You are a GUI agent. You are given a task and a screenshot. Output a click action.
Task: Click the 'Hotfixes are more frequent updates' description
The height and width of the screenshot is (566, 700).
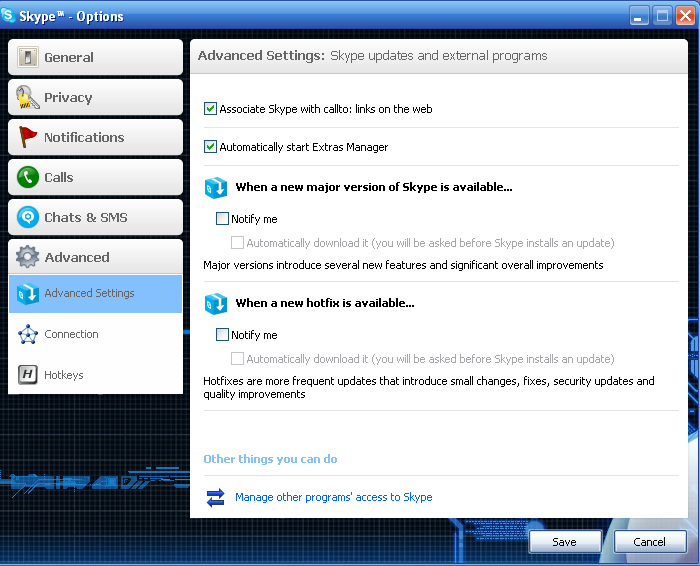point(429,387)
